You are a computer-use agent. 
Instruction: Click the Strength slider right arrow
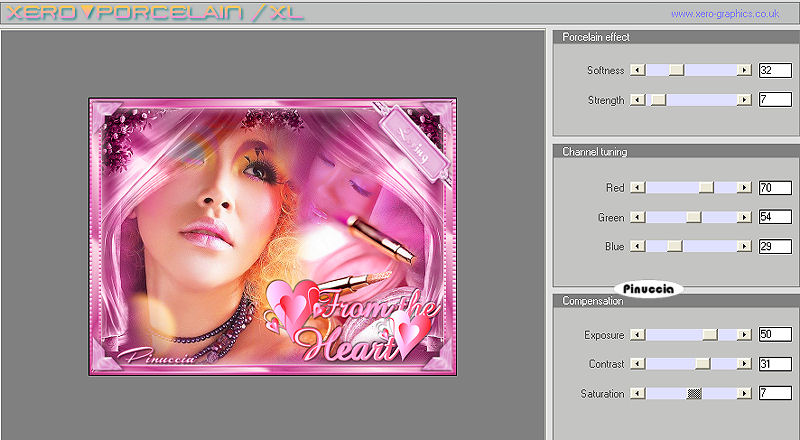(744, 100)
